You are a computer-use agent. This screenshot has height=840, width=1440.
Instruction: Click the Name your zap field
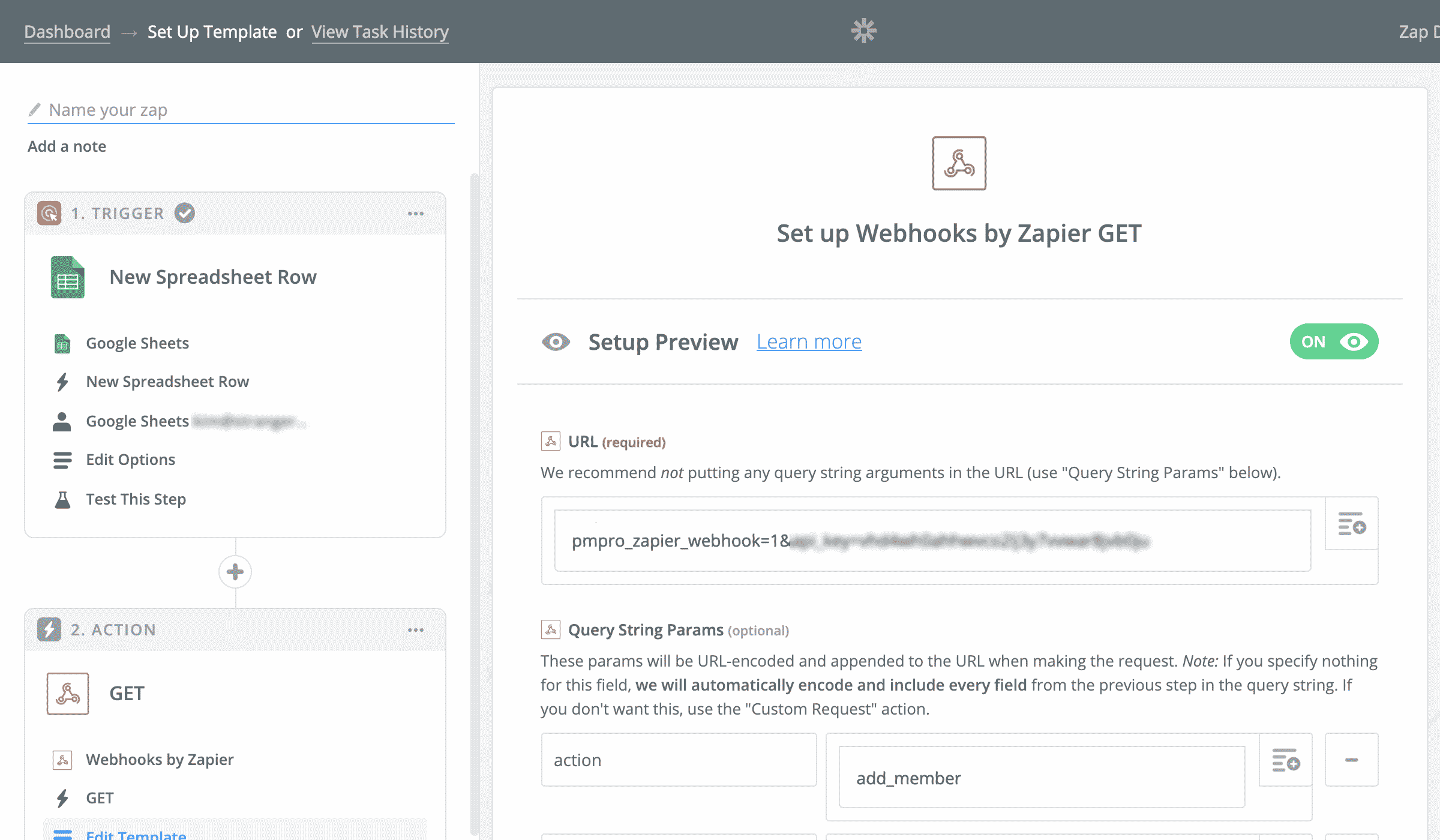tap(241, 110)
